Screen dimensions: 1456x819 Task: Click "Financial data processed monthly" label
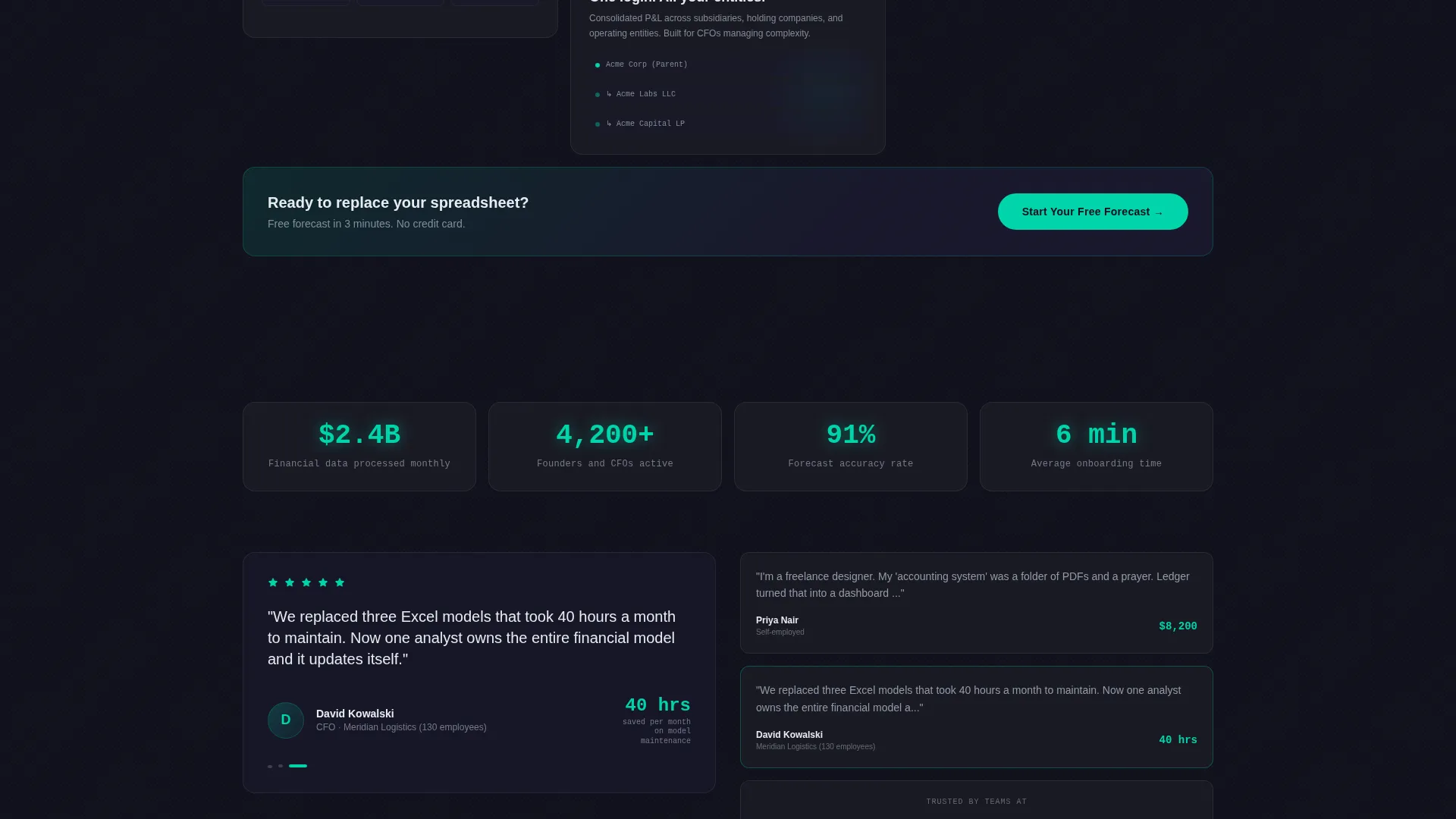pyautogui.click(x=359, y=463)
